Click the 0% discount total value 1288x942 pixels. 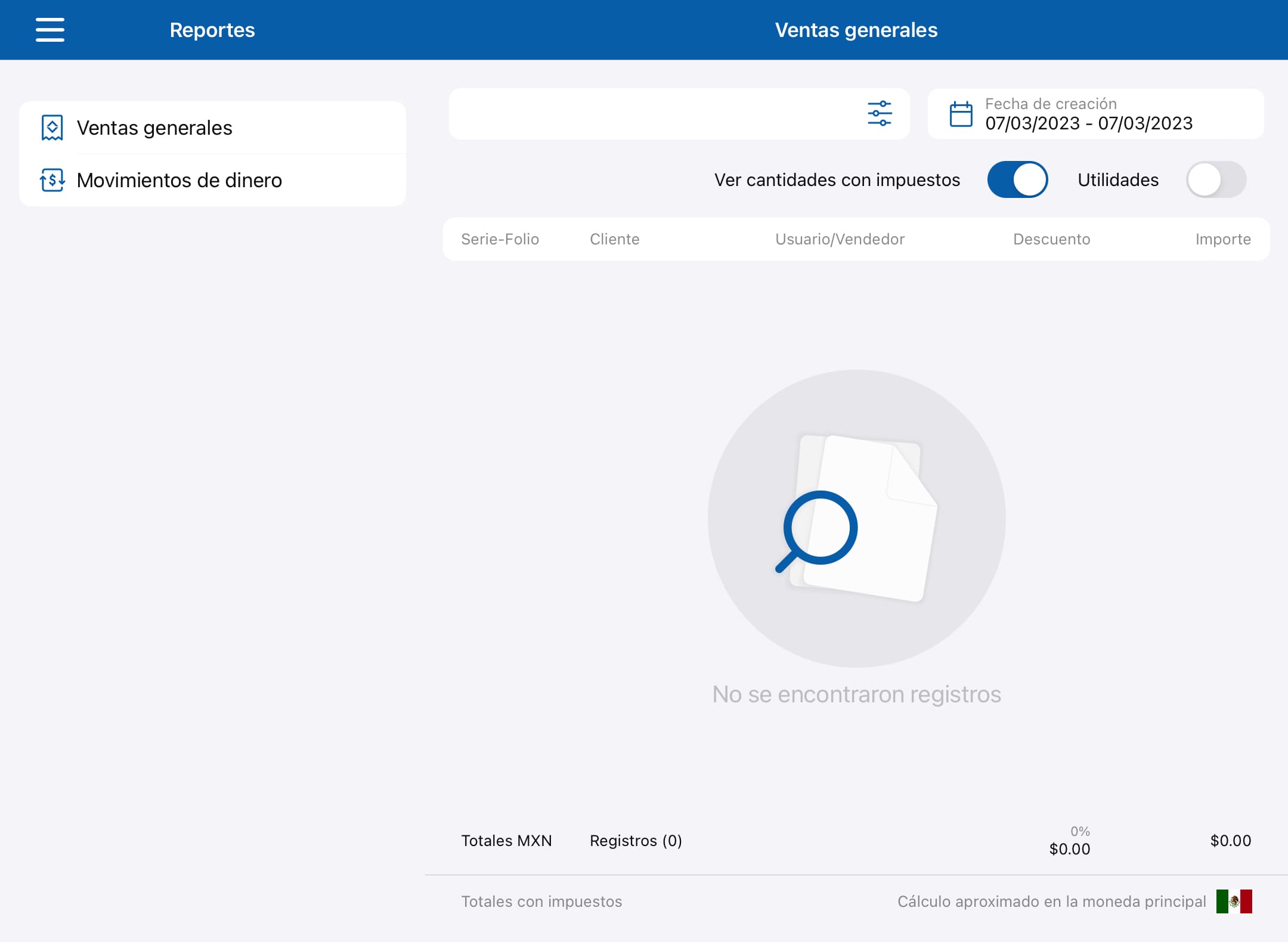pyautogui.click(x=1080, y=831)
